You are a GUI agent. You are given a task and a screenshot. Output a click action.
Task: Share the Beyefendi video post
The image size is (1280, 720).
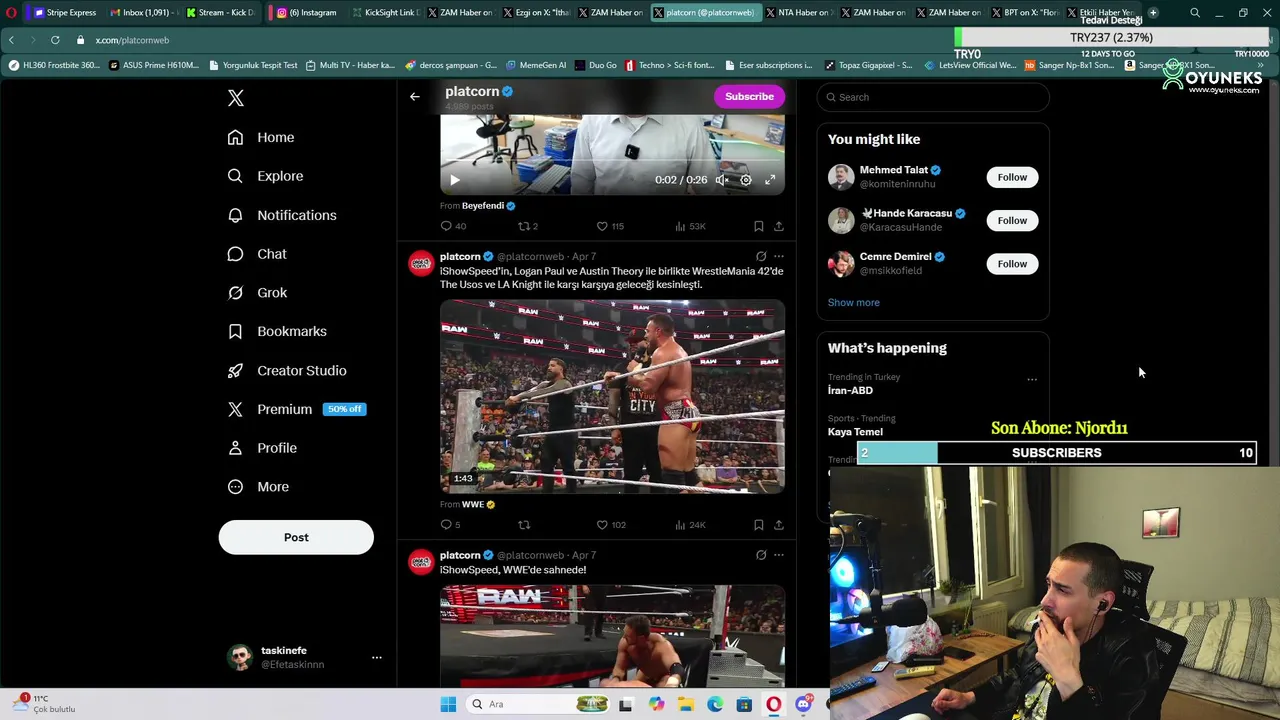(779, 226)
